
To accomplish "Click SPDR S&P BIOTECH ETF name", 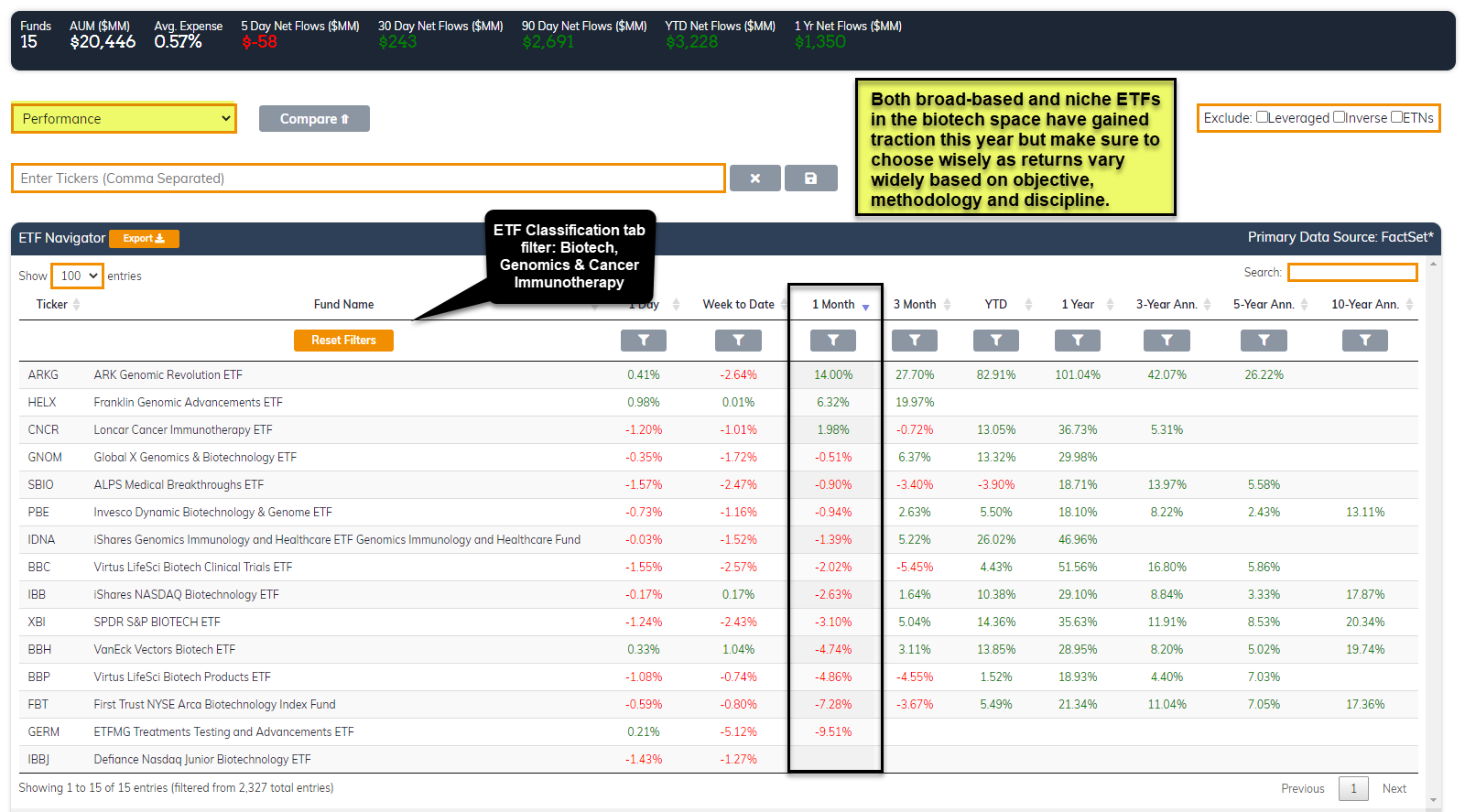I will [157, 623].
